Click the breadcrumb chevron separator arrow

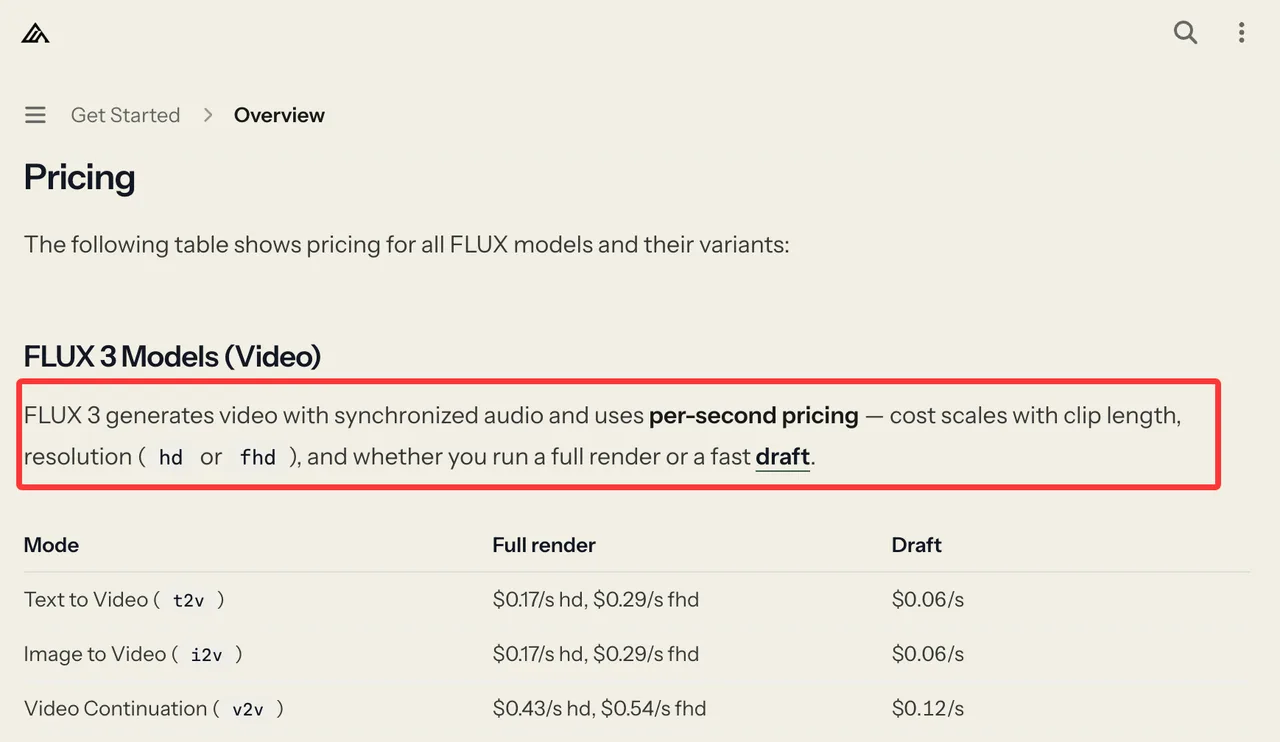[208, 115]
